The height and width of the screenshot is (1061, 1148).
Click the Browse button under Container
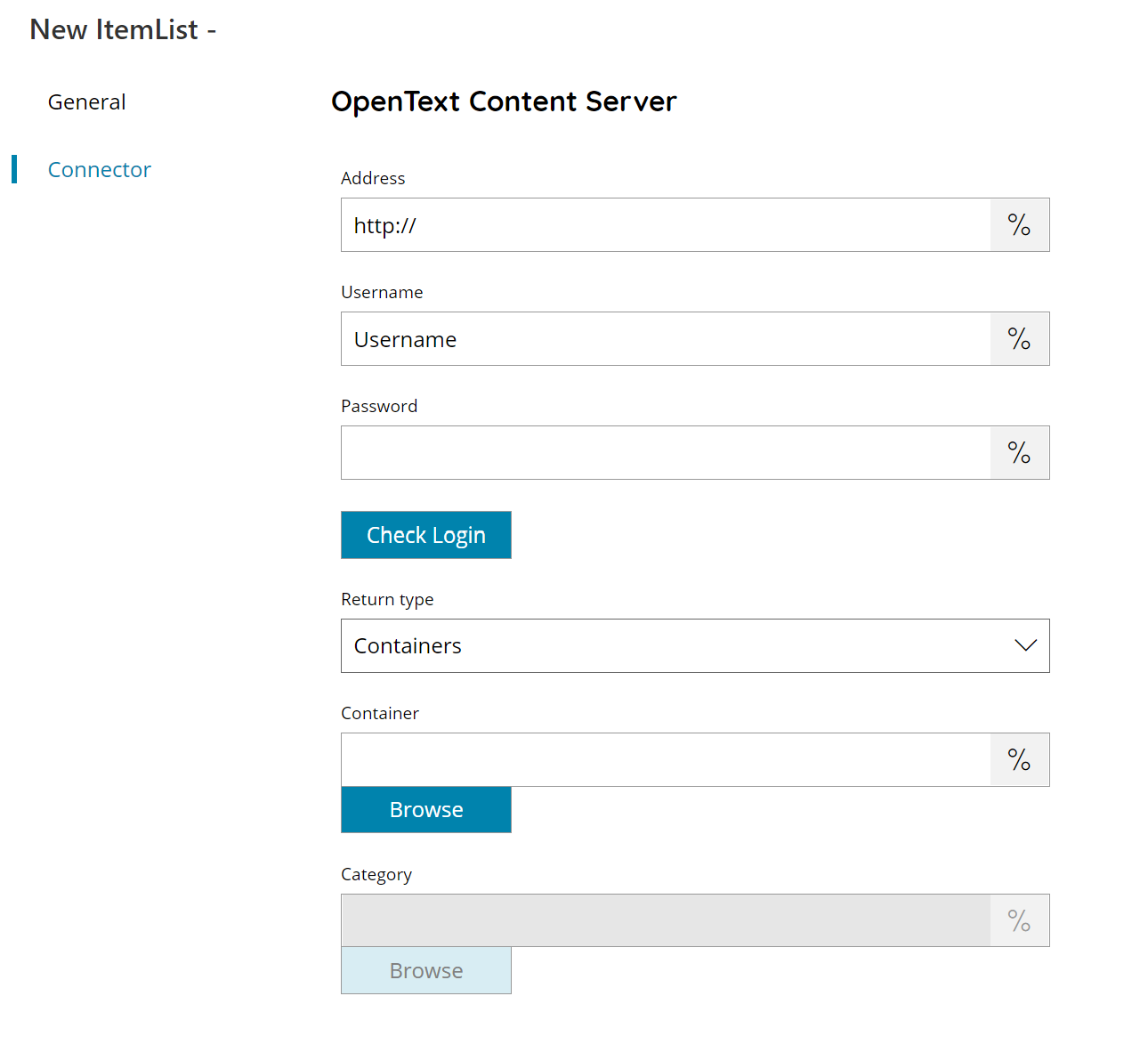tap(426, 810)
